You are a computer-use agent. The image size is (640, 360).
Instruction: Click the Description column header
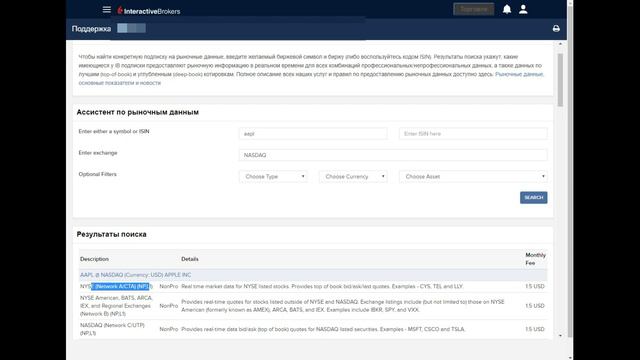pos(94,259)
